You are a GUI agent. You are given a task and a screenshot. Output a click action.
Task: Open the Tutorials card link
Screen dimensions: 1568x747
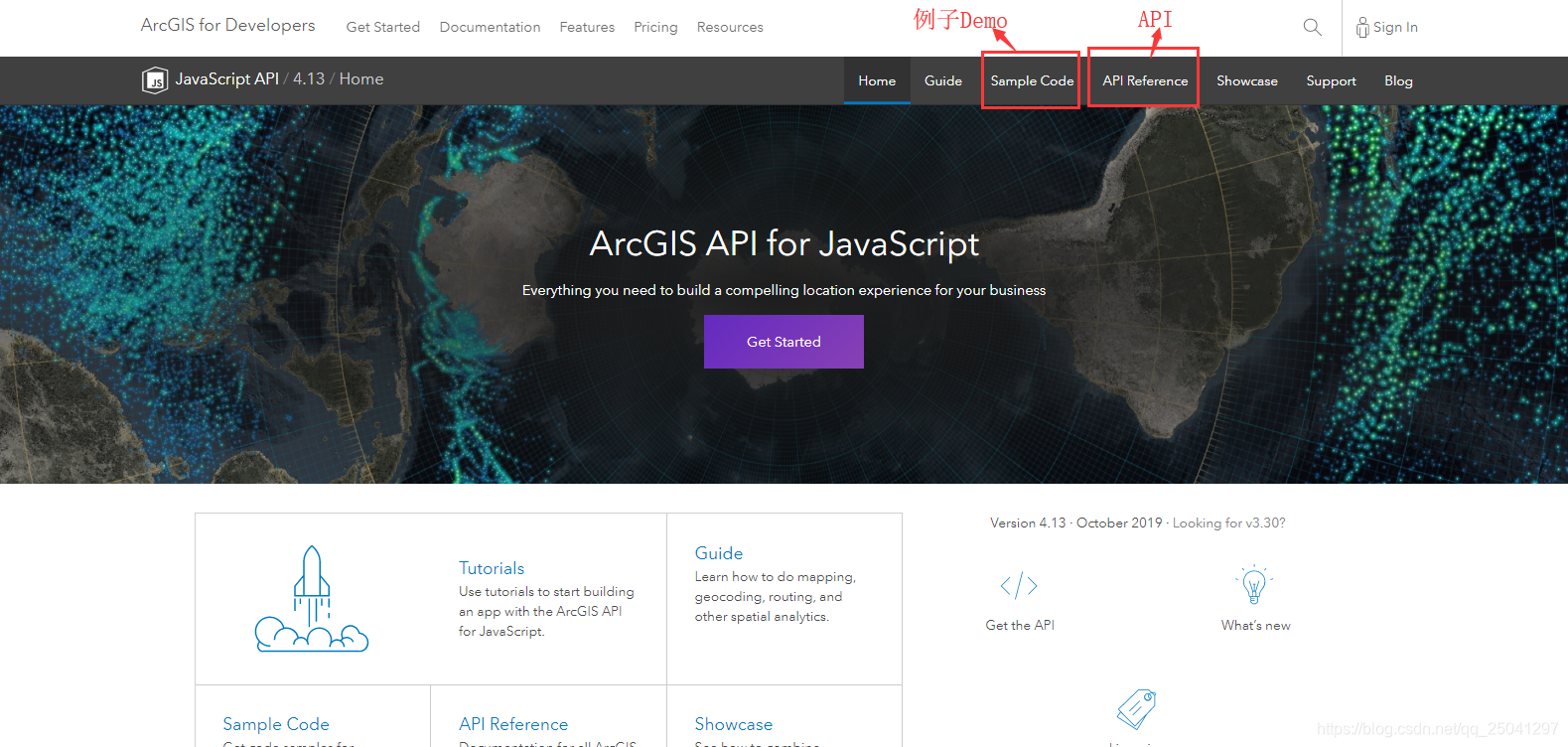tap(492, 568)
